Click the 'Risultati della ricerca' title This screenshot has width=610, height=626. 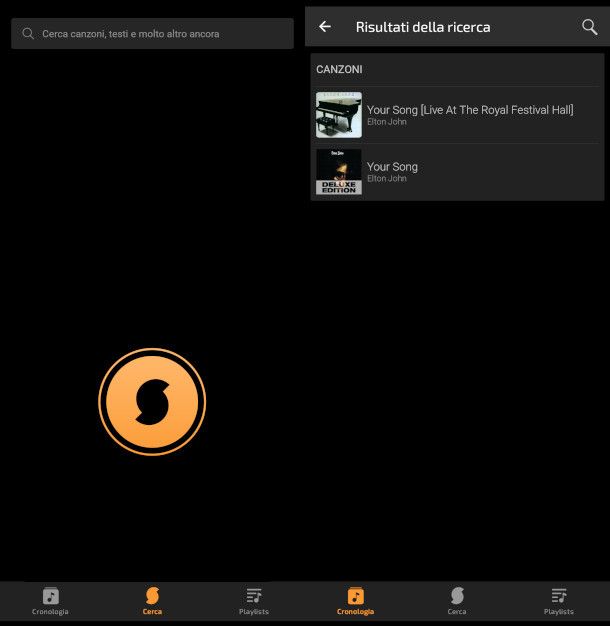pos(423,27)
